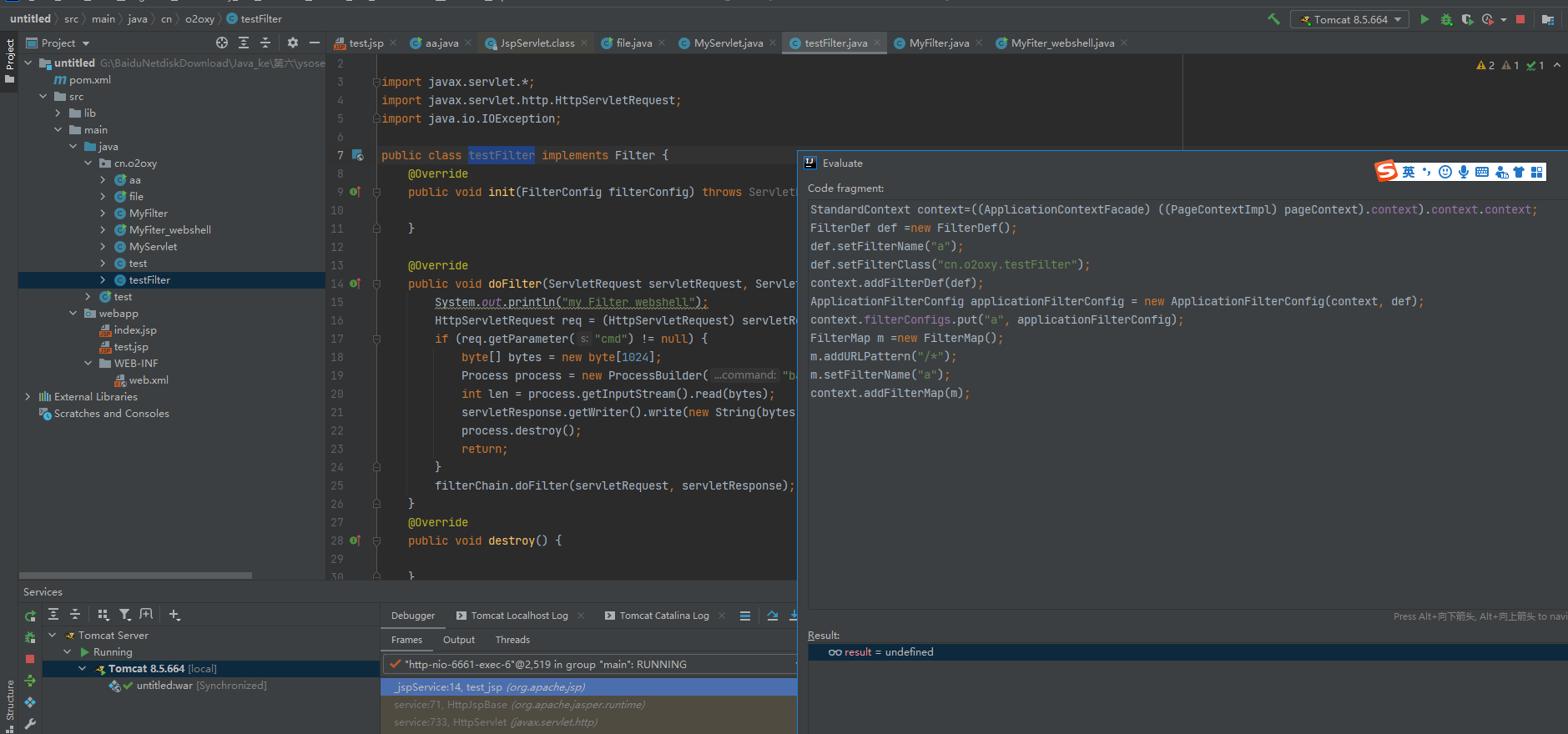The width and height of the screenshot is (1568, 734).
Task: Select MyFiter_webshell class in tree
Action: (x=170, y=230)
